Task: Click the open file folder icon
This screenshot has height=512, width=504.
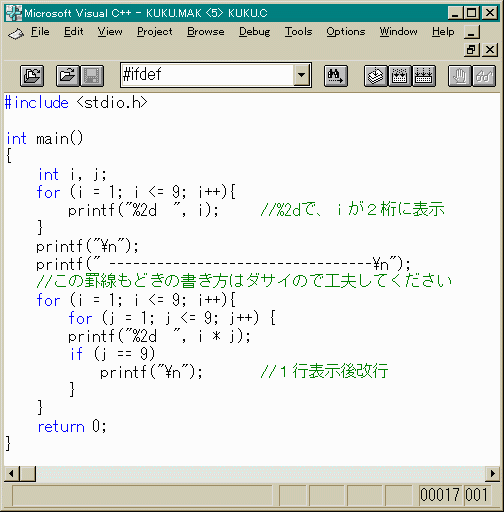Action: point(68,76)
